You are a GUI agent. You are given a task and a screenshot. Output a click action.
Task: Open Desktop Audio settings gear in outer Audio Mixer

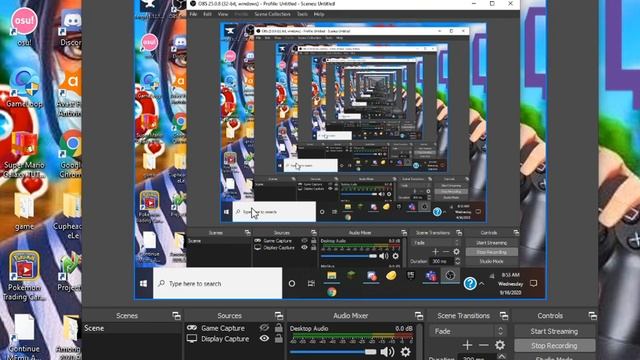point(405,351)
